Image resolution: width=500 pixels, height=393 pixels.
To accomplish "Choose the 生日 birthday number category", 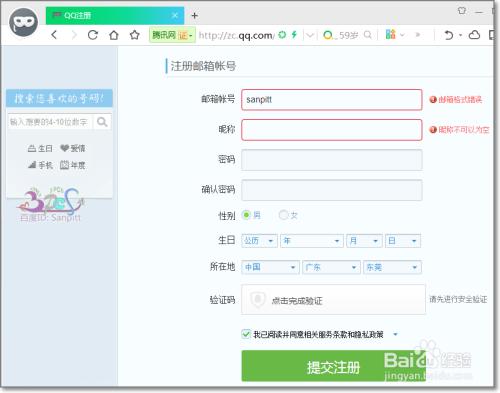I will [x=40, y=148].
